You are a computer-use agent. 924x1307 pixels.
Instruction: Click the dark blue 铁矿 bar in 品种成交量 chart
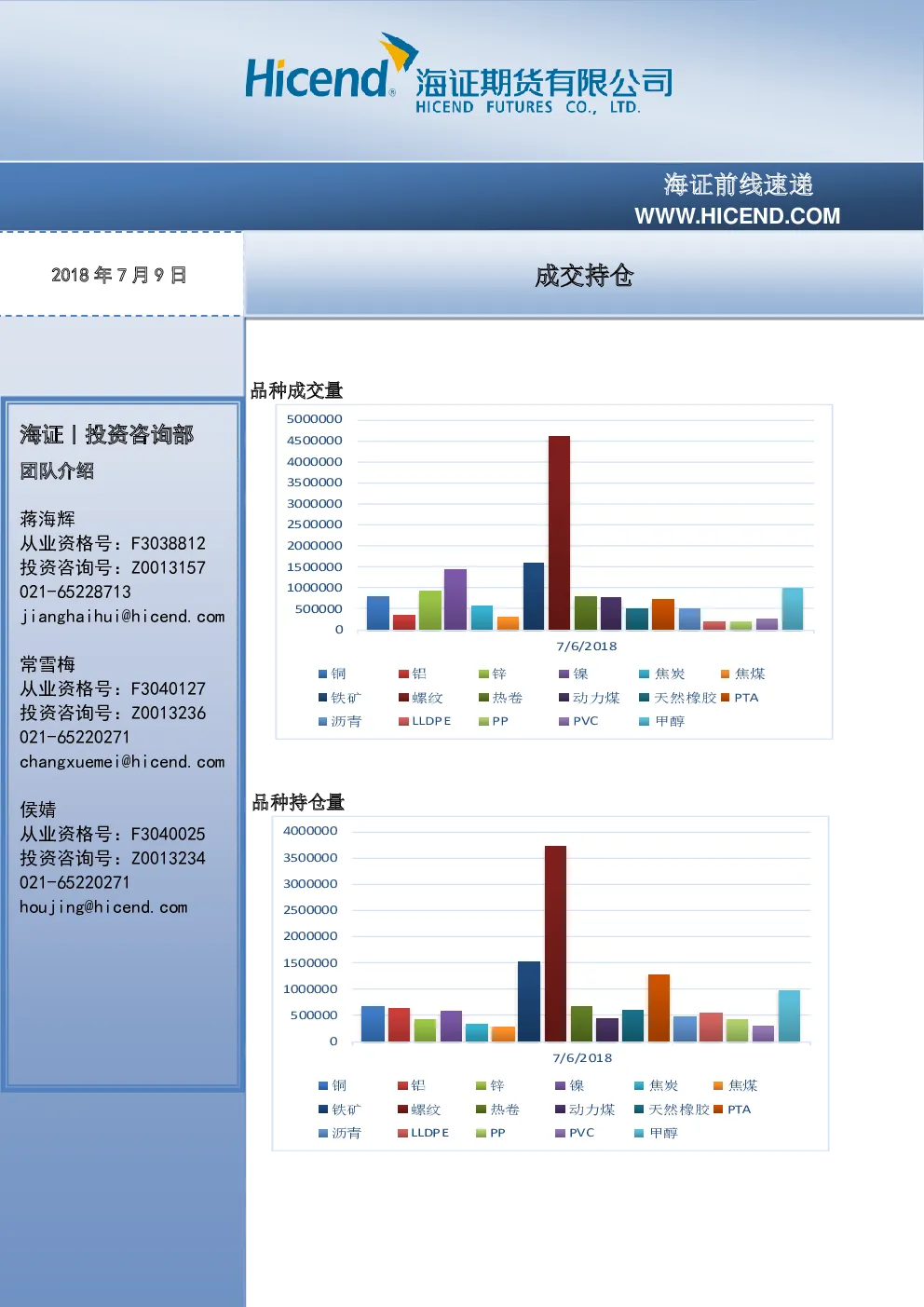click(x=534, y=596)
